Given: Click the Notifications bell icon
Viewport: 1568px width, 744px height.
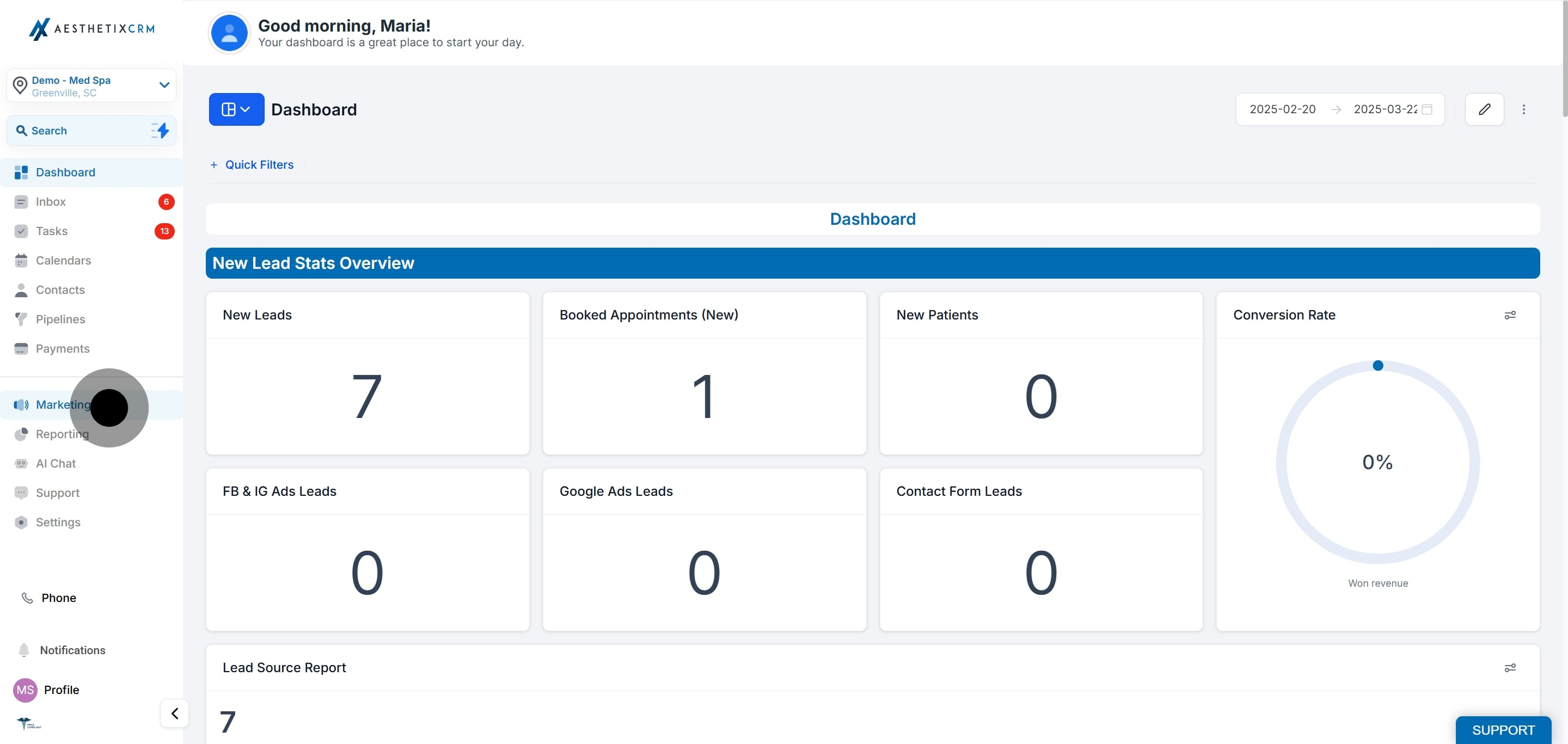Looking at the screenshot, I should (24, 650).
